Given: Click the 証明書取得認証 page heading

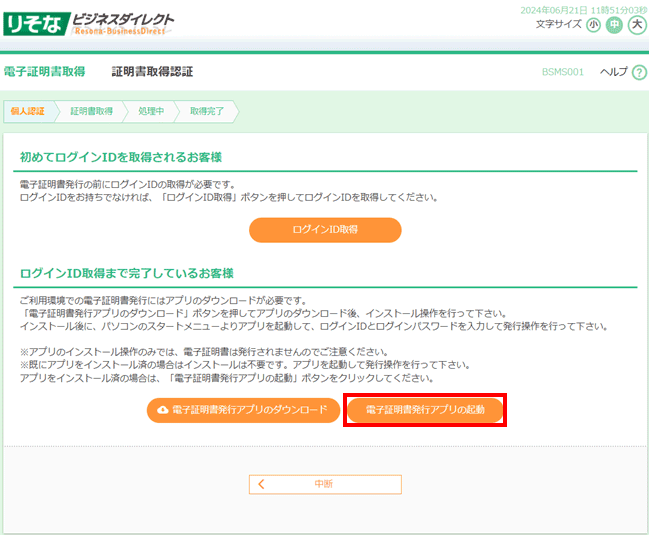Looking at the screenshot, I should pyautogui.click(x=152, y=72).
